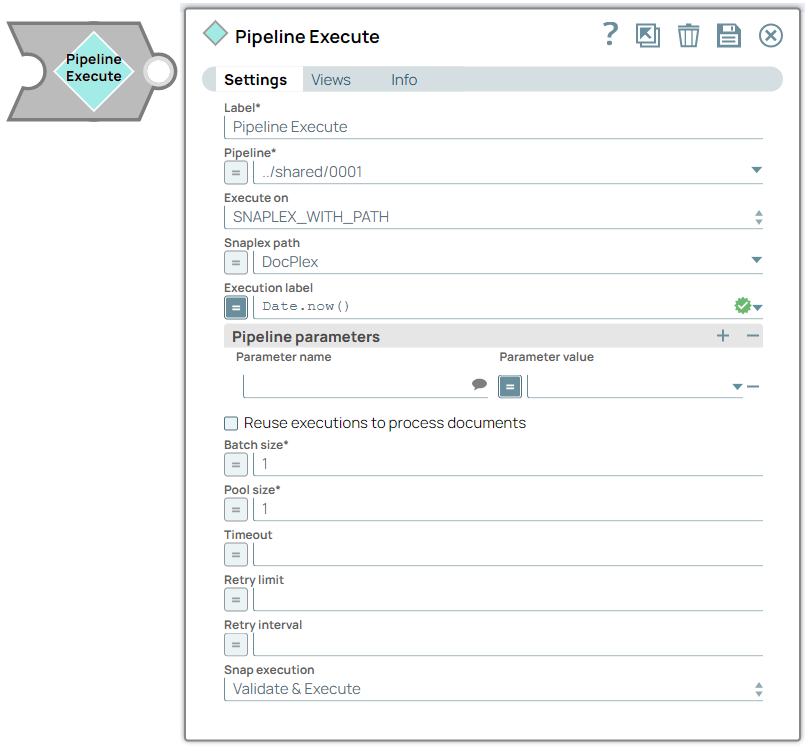Screen dimensions: 806x747
Task: Enable Reuse executions to process documents
Action: (x=231, y=423)
